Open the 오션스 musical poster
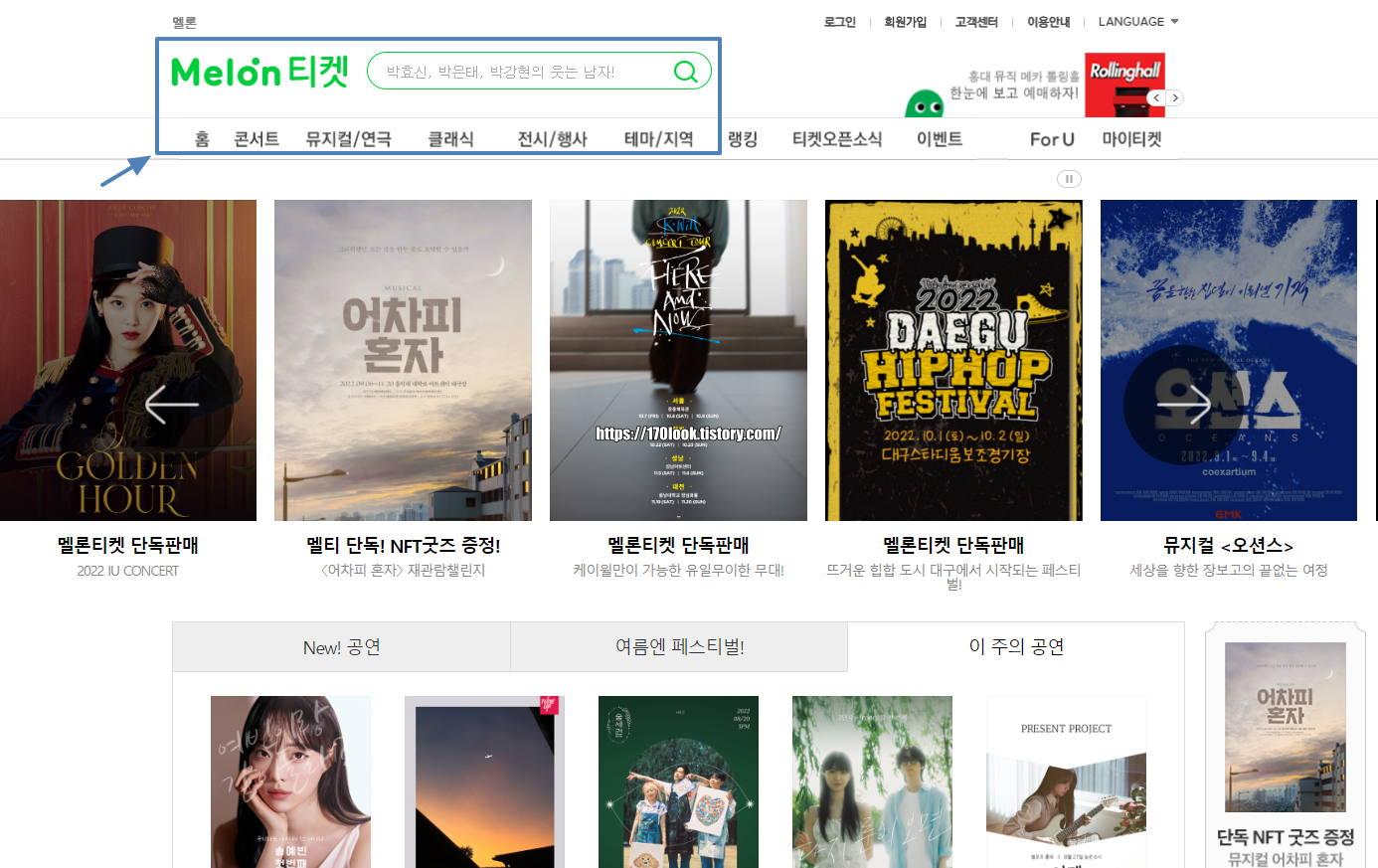This screenshot has height=868, width=1378. [1229, 360]
